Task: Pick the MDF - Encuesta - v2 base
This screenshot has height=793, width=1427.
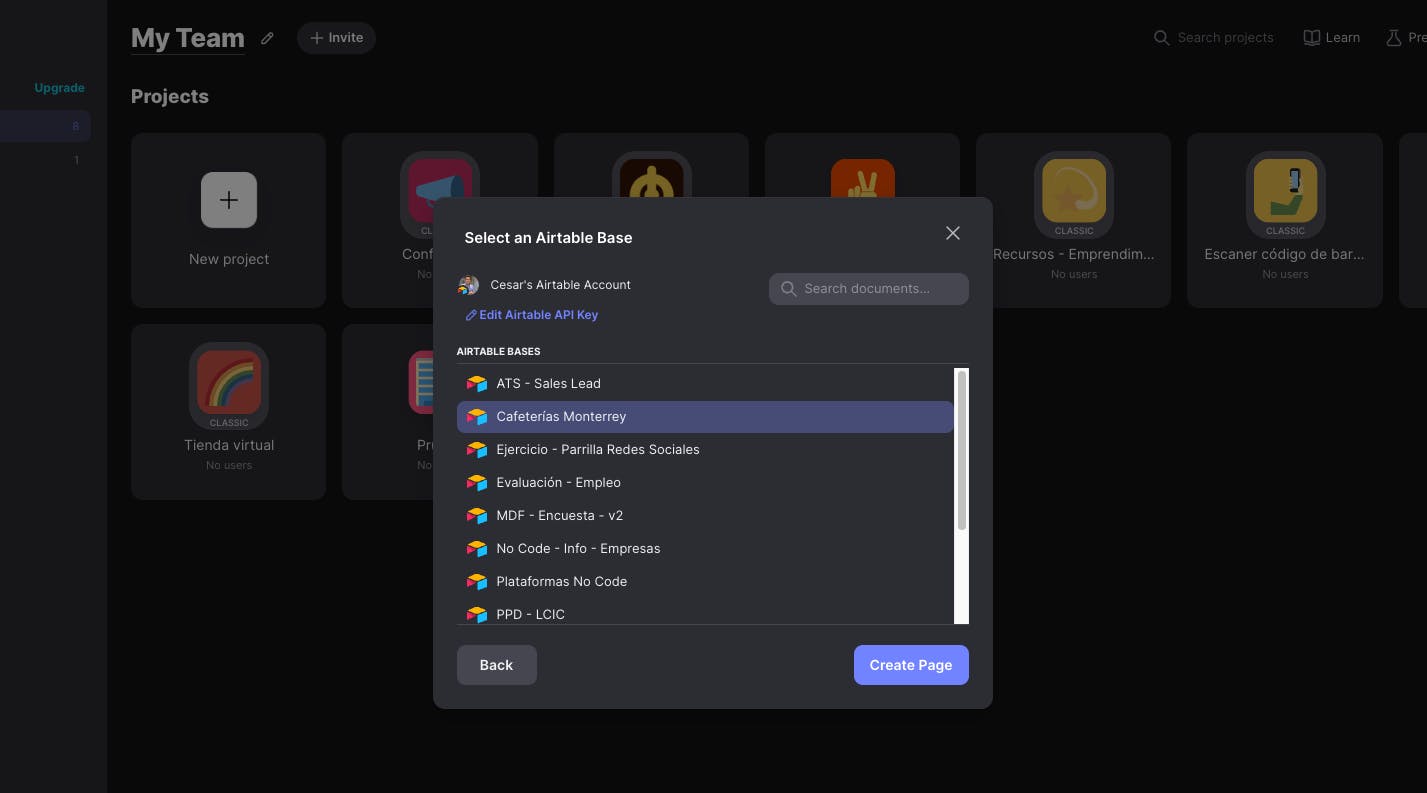Action: [x=705, y=516]
